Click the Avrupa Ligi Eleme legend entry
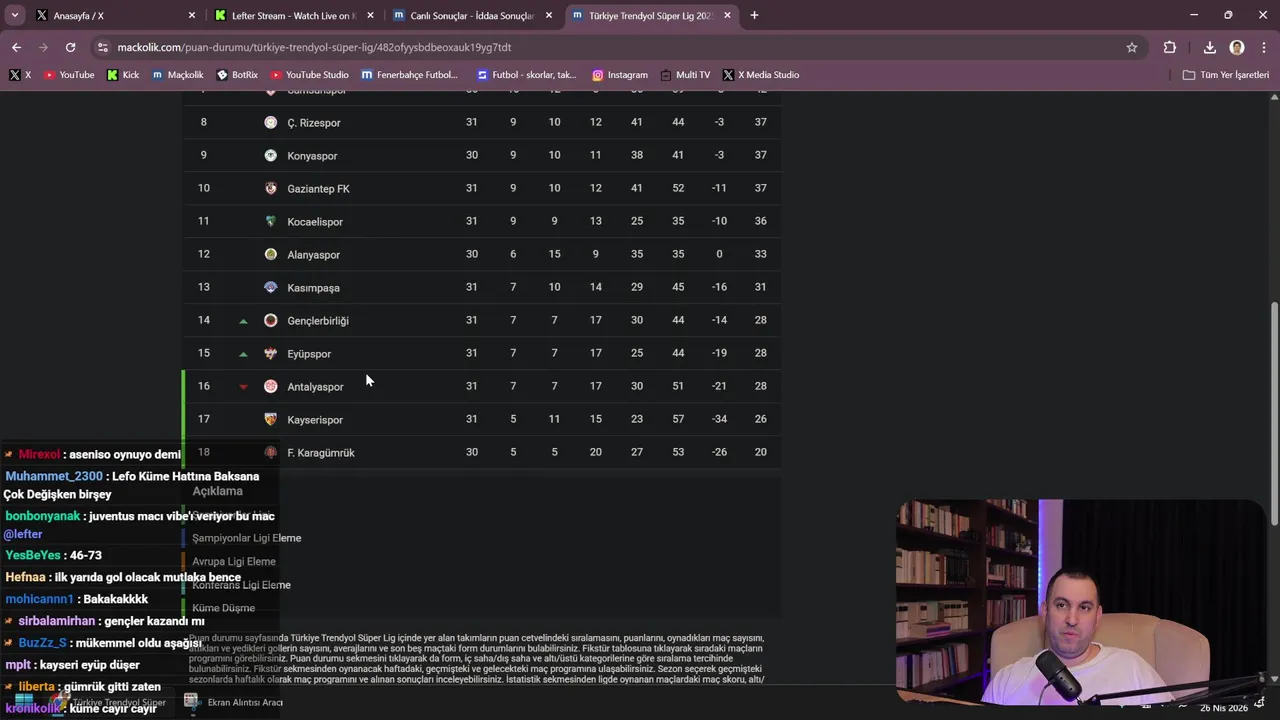 [234, 562]
